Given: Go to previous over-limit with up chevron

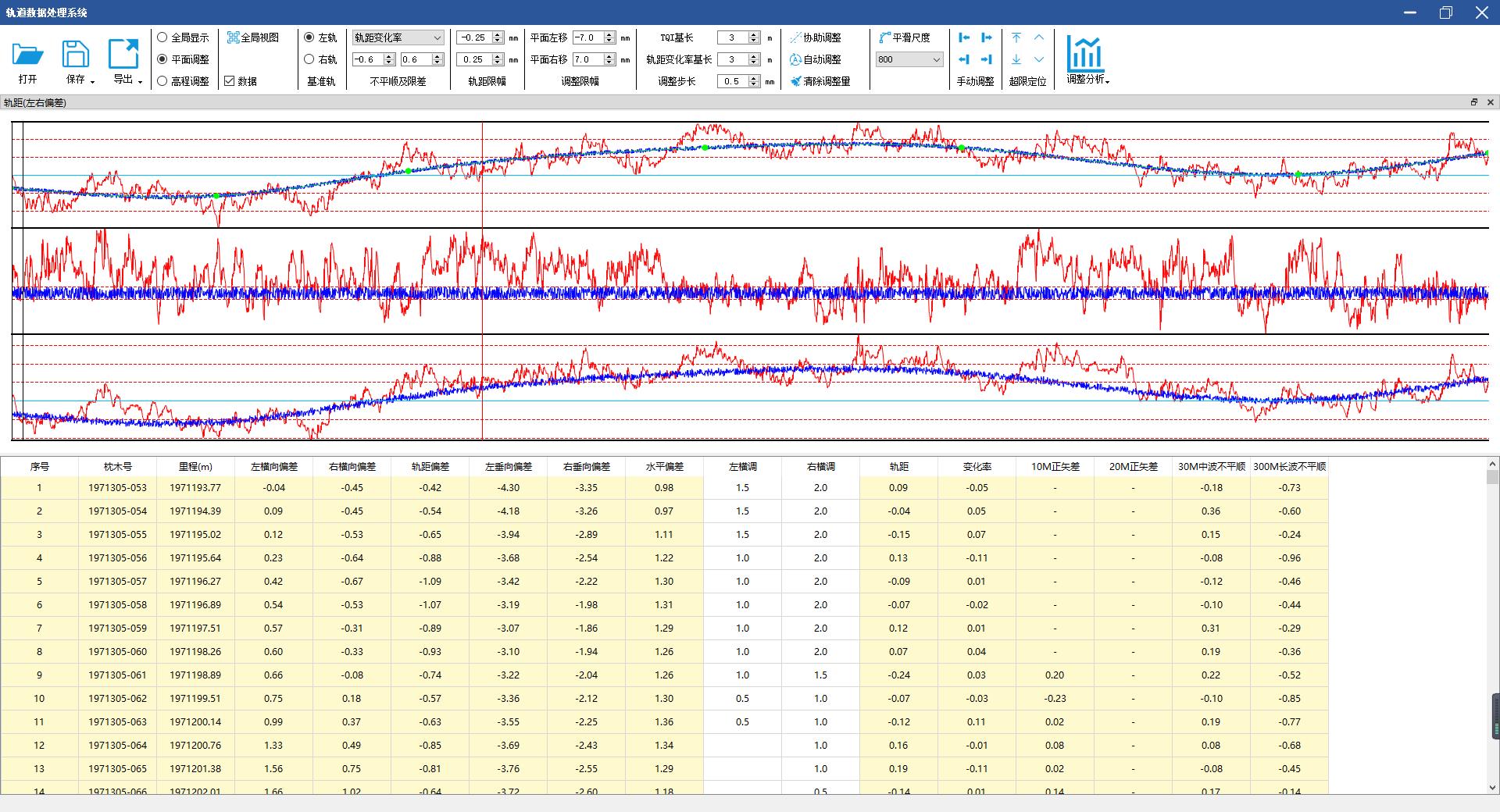Looking at the screenshot, I should (x=1039, y=37).
